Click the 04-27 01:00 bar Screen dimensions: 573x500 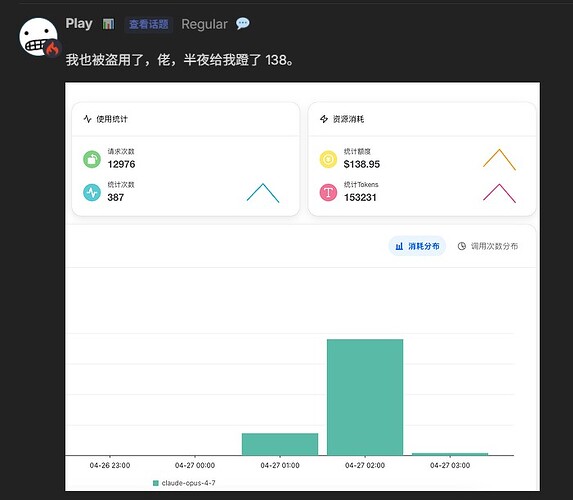pos(280,444)
